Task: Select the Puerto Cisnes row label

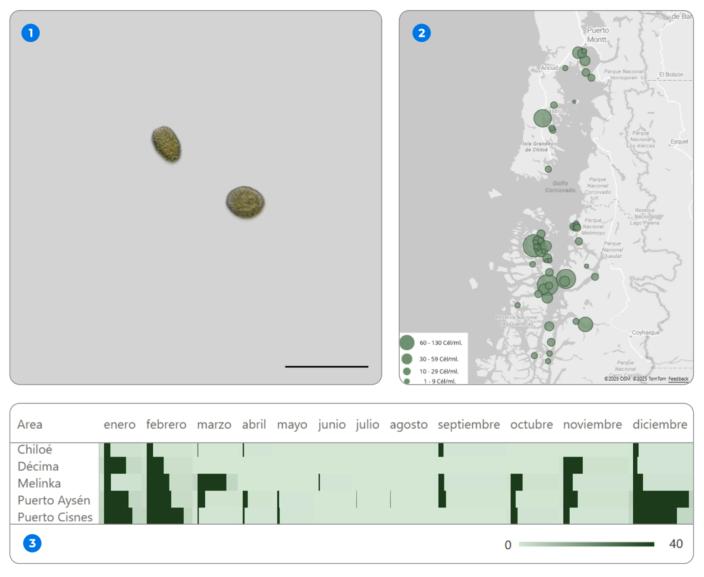Action: click(55, 517)
